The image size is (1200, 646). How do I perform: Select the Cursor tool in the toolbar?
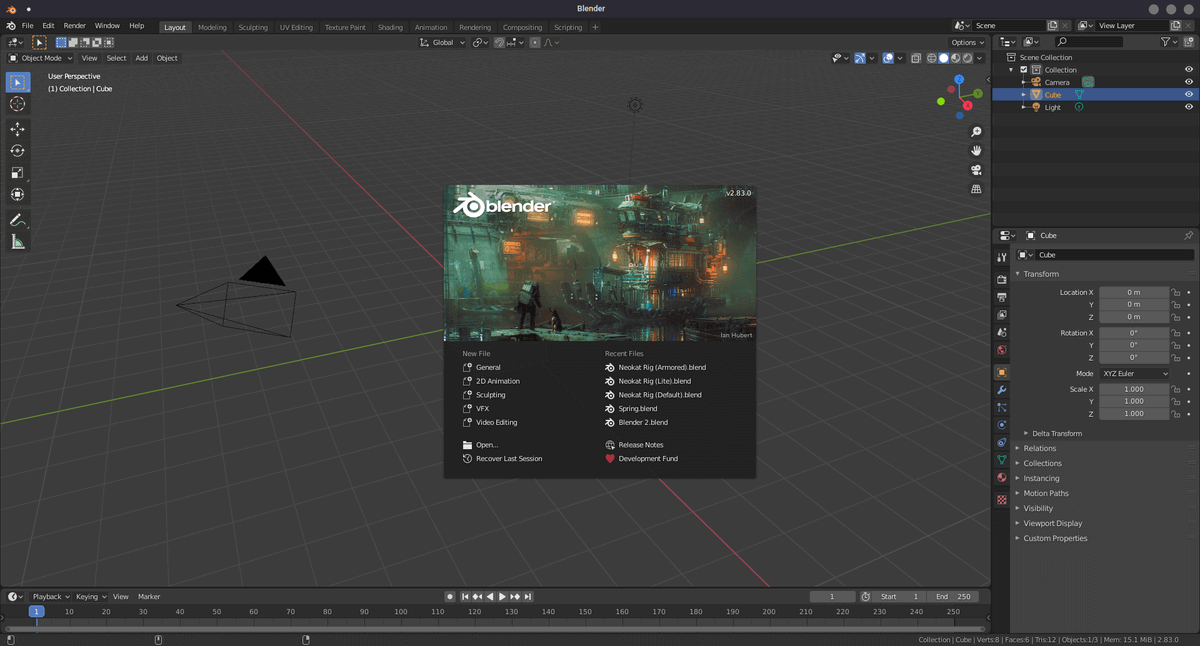click(x=18, y=104)
